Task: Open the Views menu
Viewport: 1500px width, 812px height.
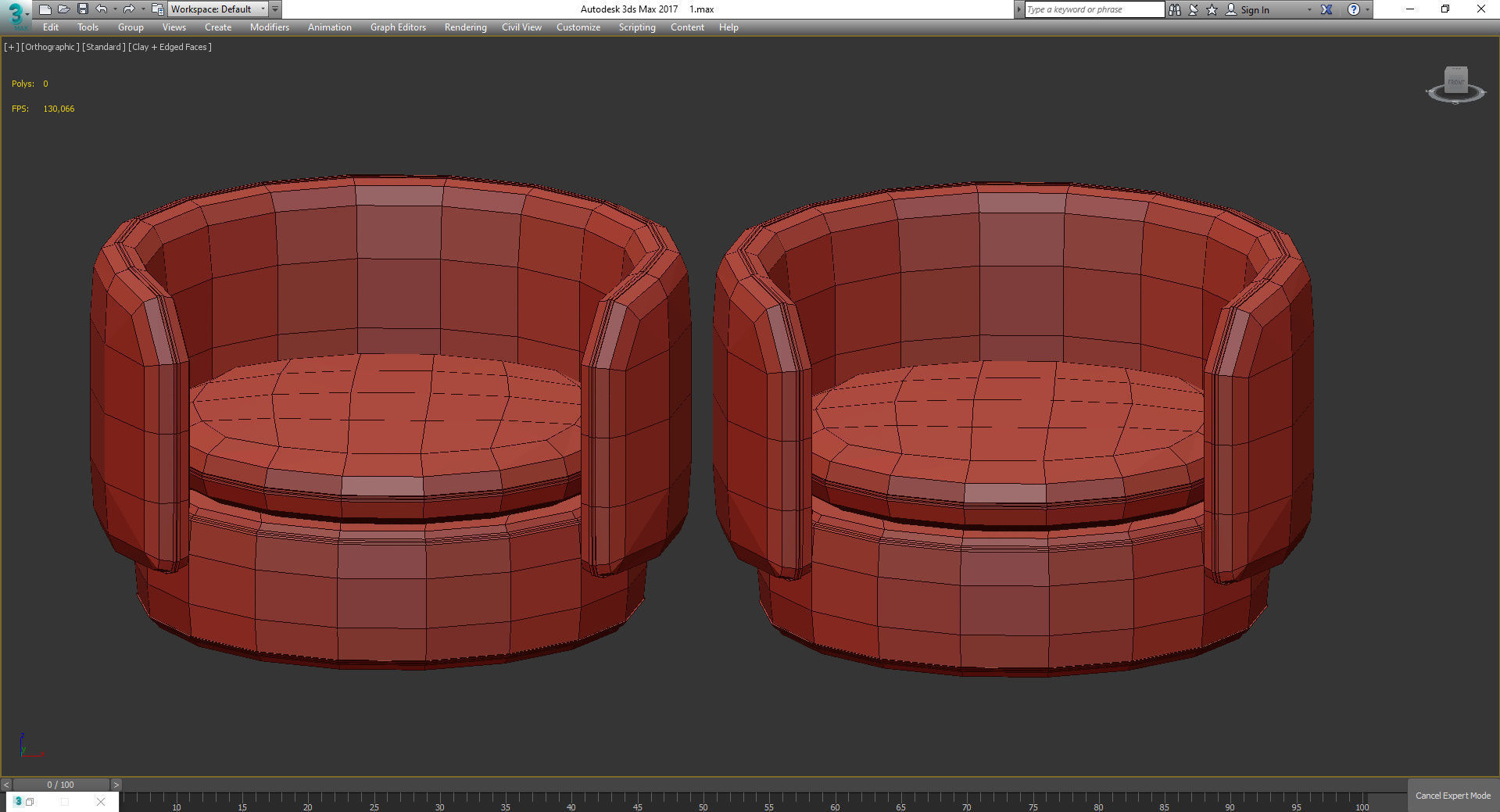Action: coord(174,27)
